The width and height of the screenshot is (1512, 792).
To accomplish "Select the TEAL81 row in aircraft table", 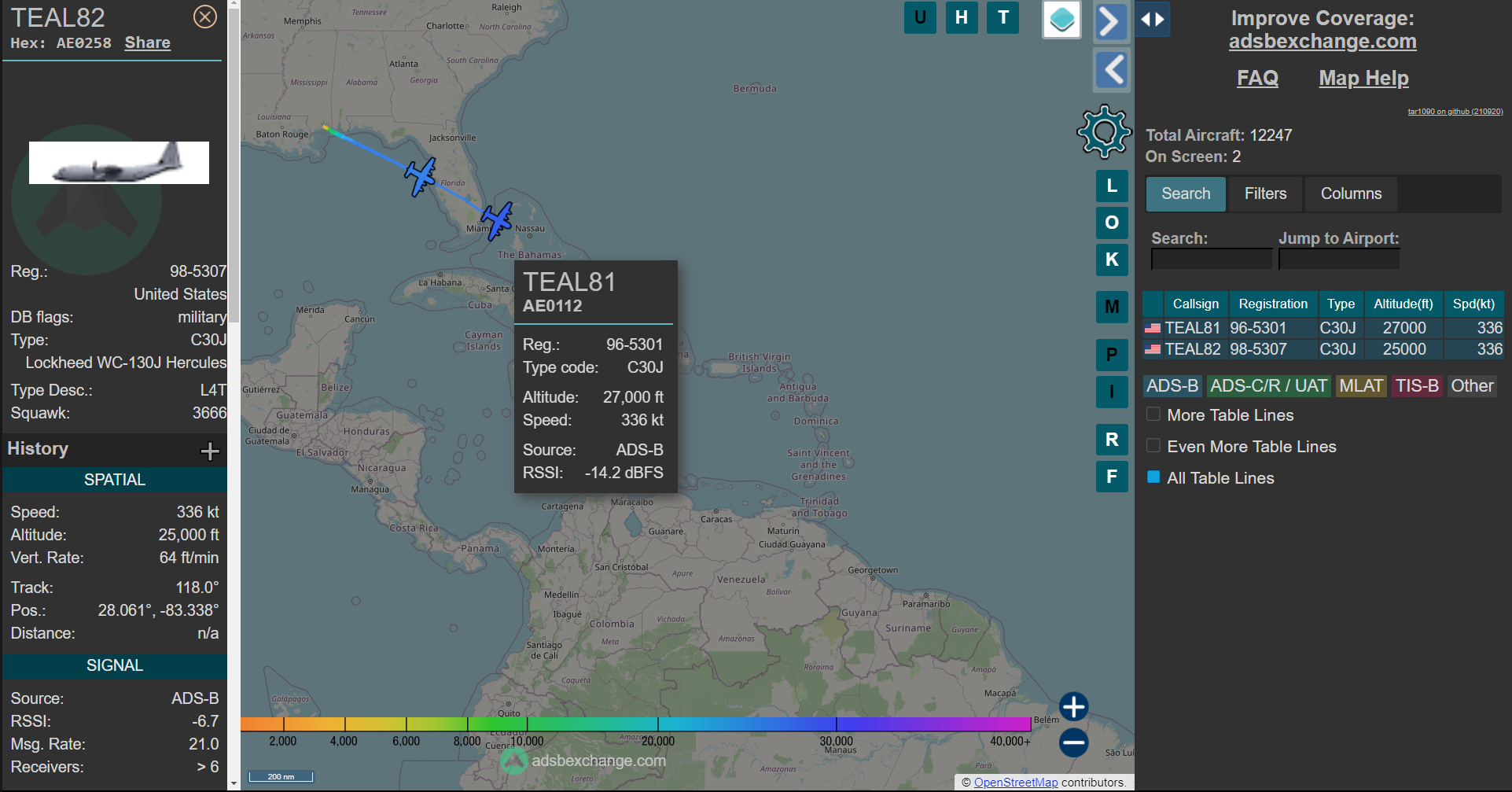I will click(1323, 328).
